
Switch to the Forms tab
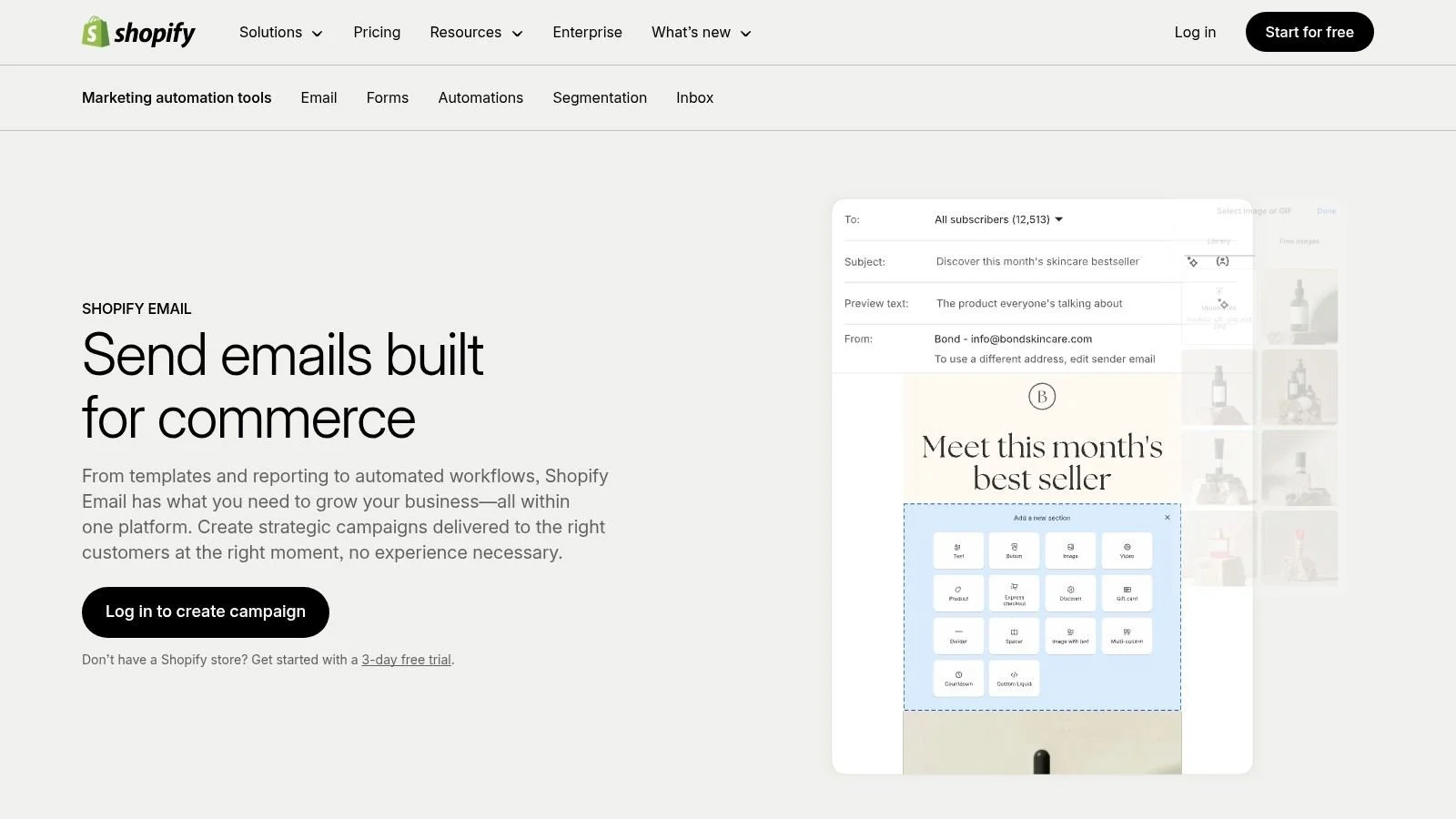coord(388,97)
